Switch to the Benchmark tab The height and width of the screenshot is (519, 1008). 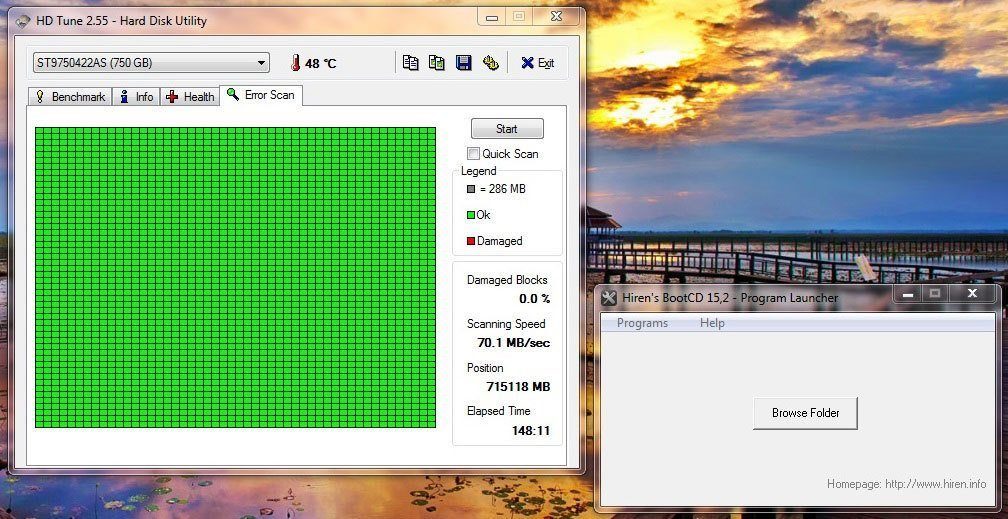[70, 96]
